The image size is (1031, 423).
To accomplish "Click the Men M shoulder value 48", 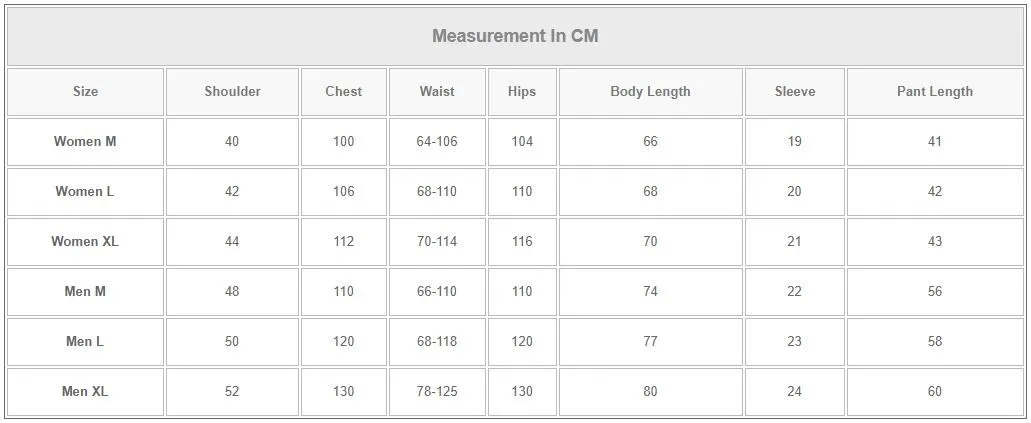I will 232,291.
